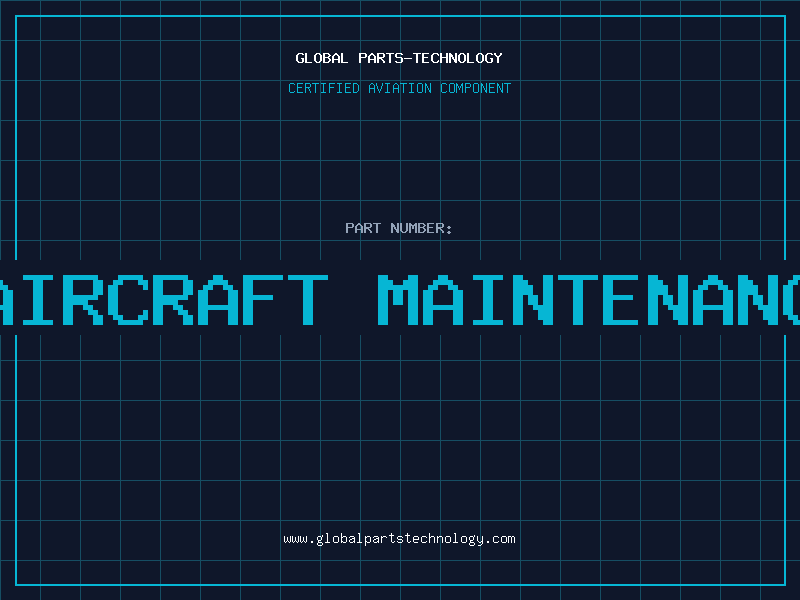Click the "www" prefix of the website URL

coord(295,539)
